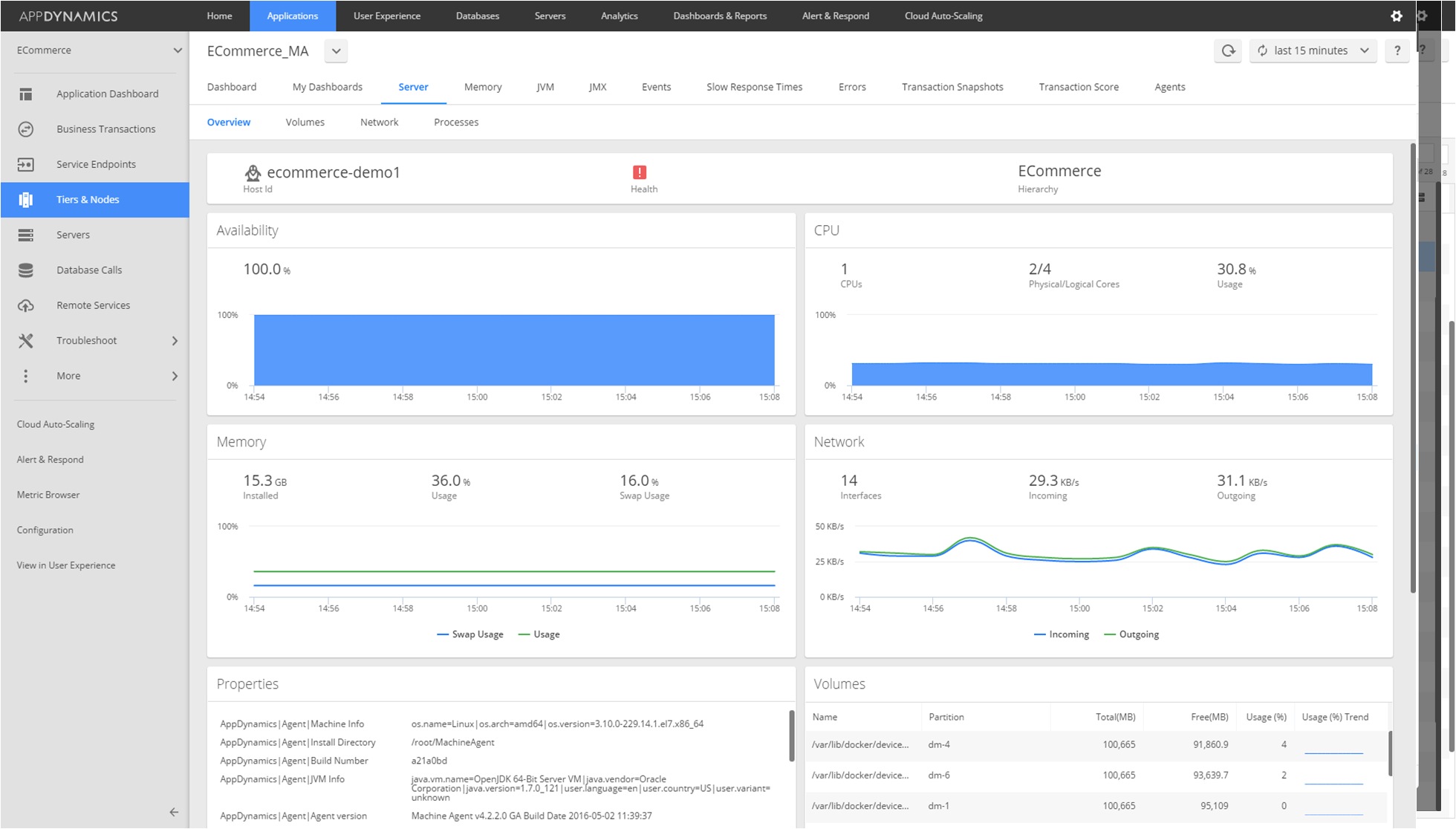The height and width of the screenshot is (829, 1456).
Task: Click the Metric Browser link
Action: [48, 495]
